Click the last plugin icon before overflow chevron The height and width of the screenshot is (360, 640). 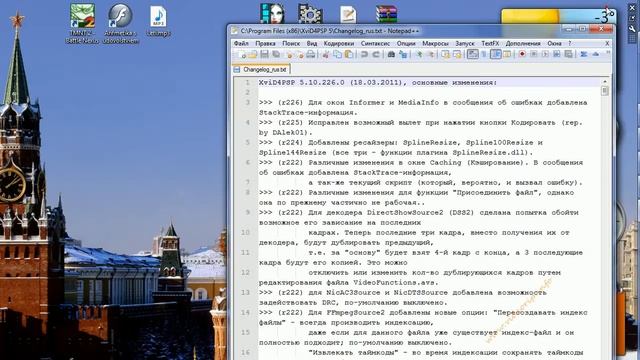[x=596, y=54]
